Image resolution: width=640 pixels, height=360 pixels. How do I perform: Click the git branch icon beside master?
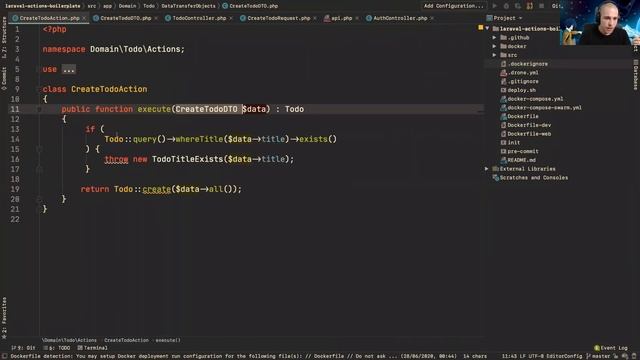coord(588,356)
